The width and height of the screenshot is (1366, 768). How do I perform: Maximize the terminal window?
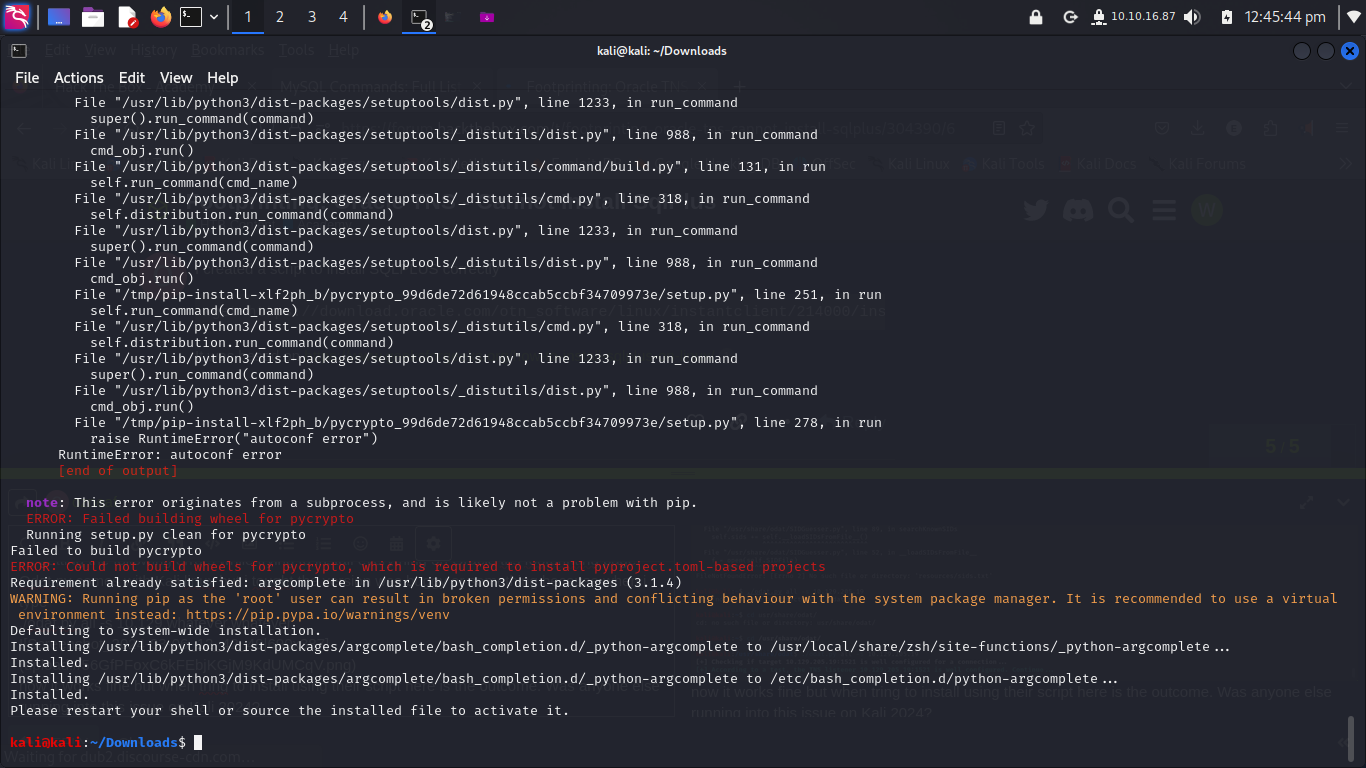point(1325,51)
